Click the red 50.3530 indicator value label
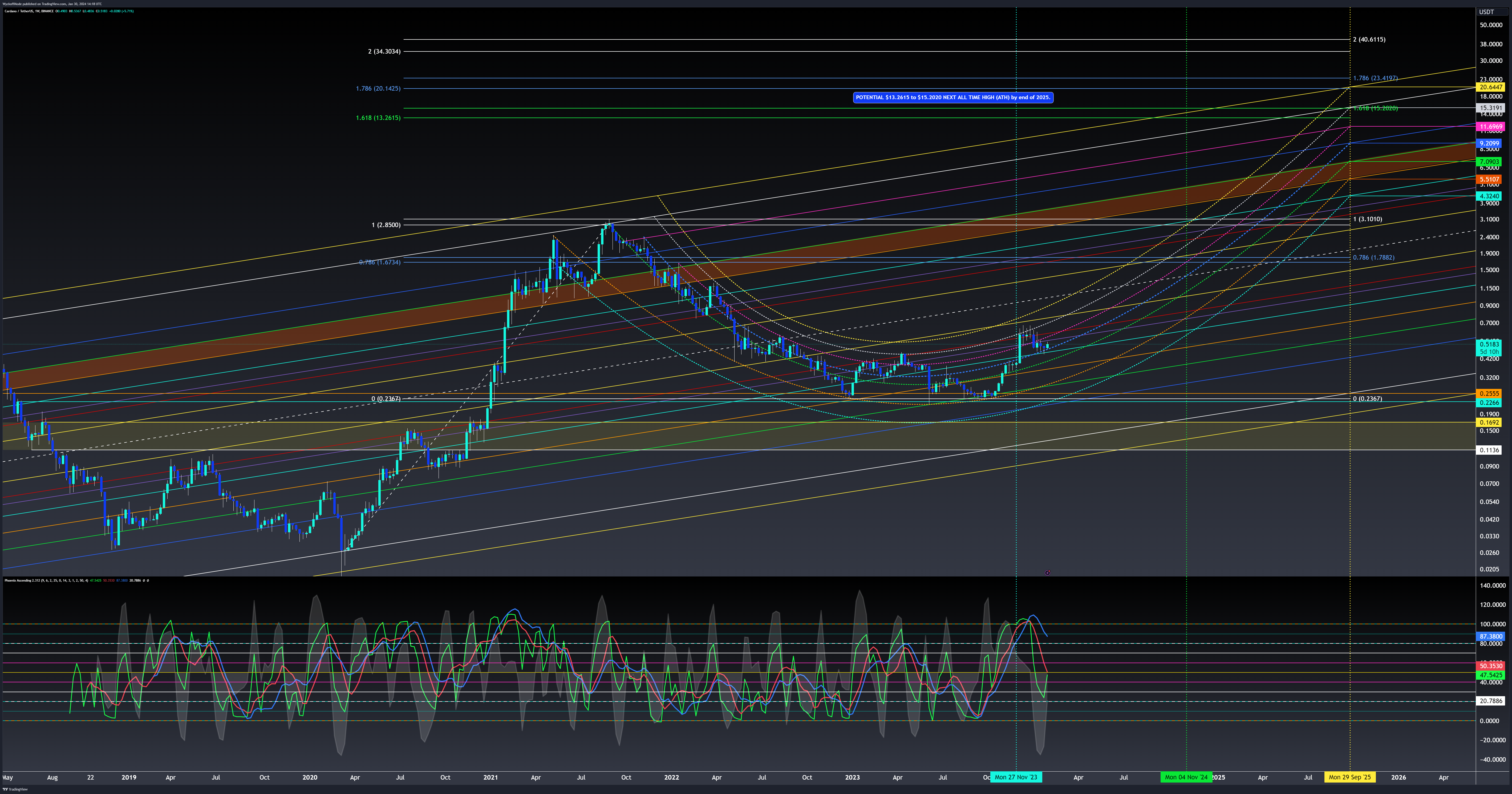 1490,666
